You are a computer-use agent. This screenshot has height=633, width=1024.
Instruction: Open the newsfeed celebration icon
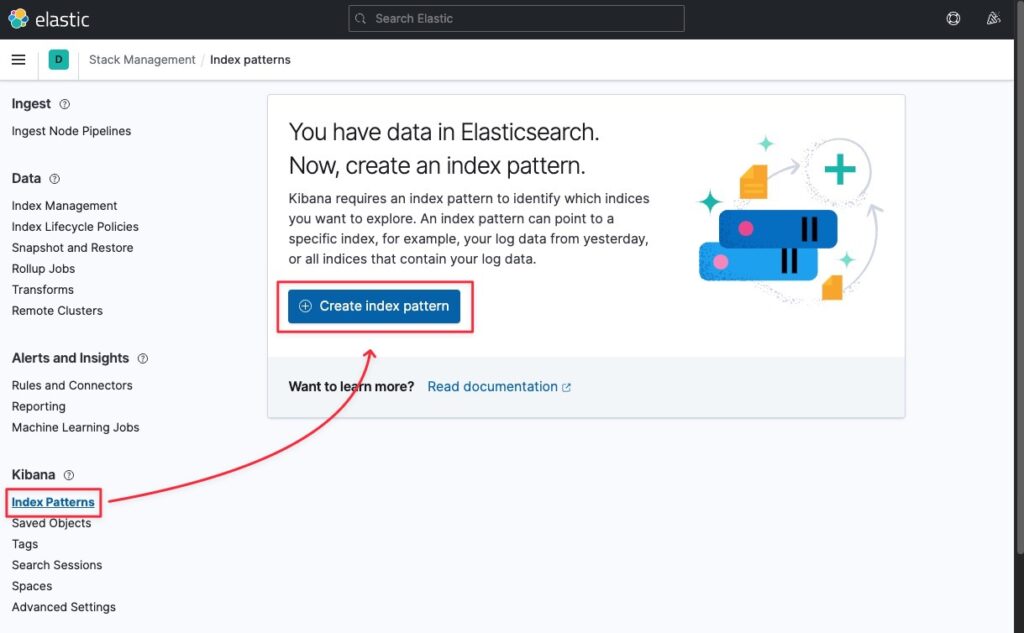[x=993, y=18]
